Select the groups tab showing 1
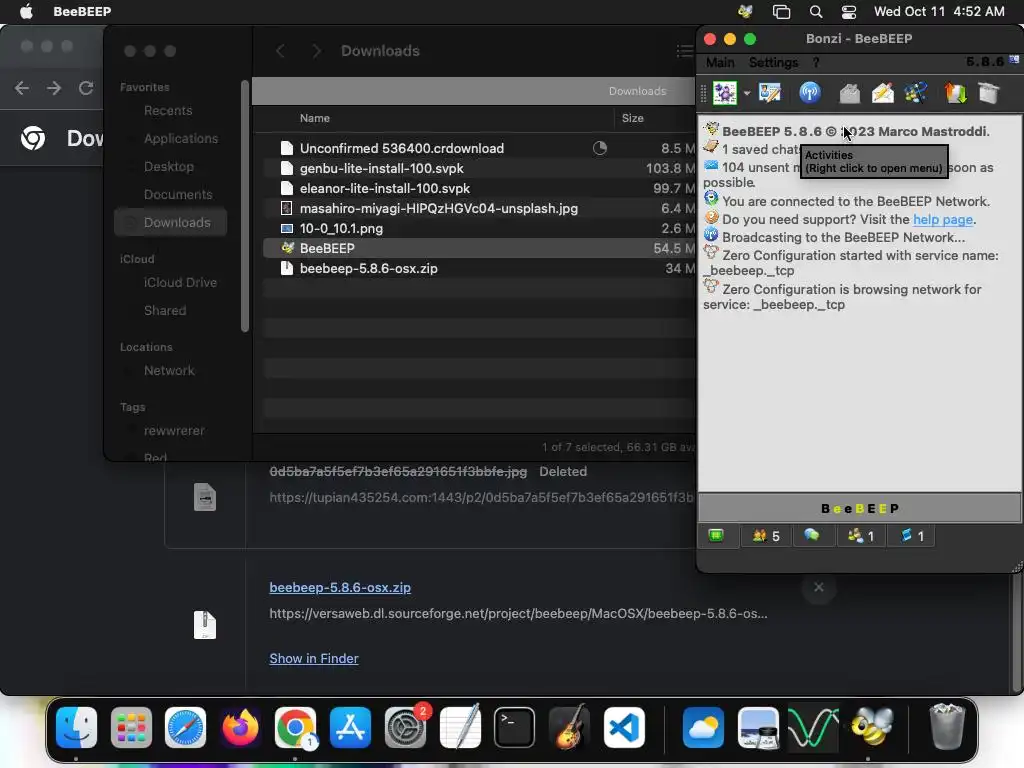The image size is (1024, 768). [861, 536]
